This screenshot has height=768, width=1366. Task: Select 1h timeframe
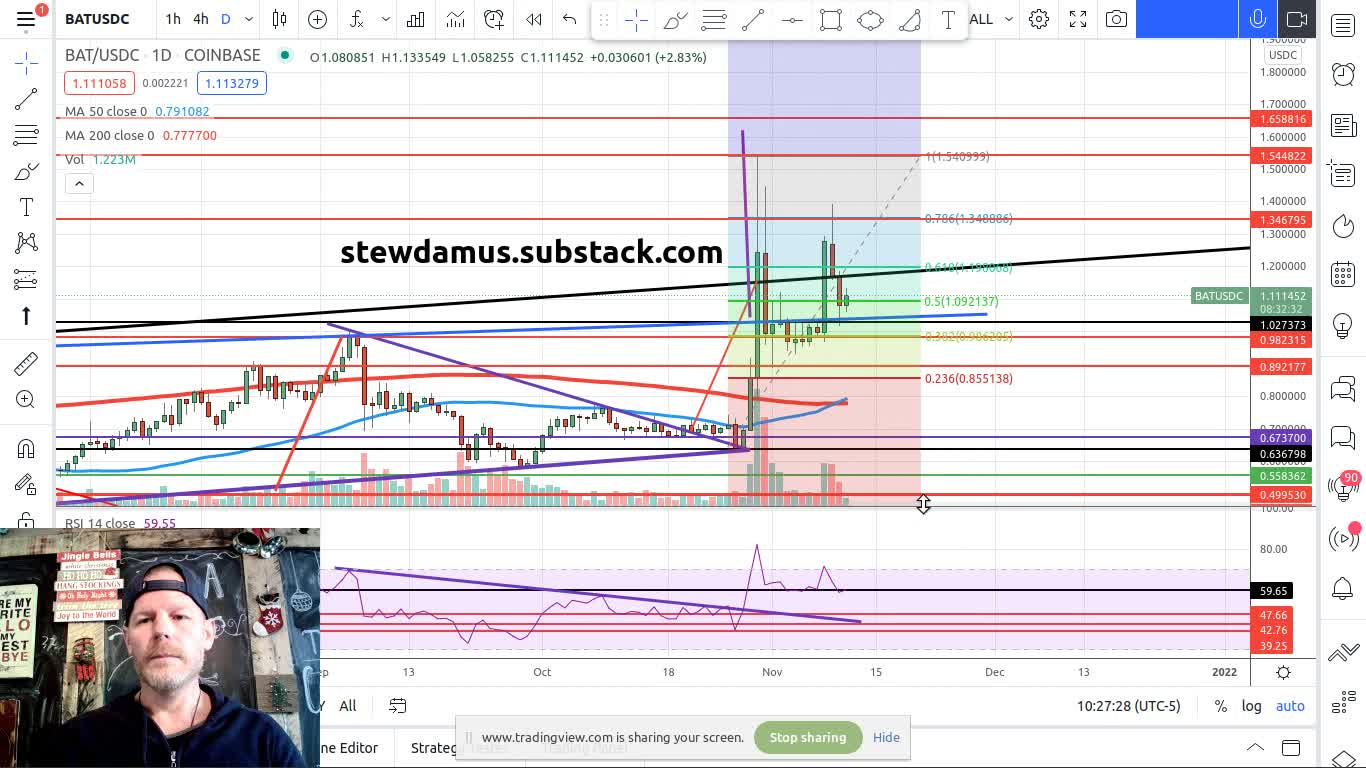coord(173,19)
